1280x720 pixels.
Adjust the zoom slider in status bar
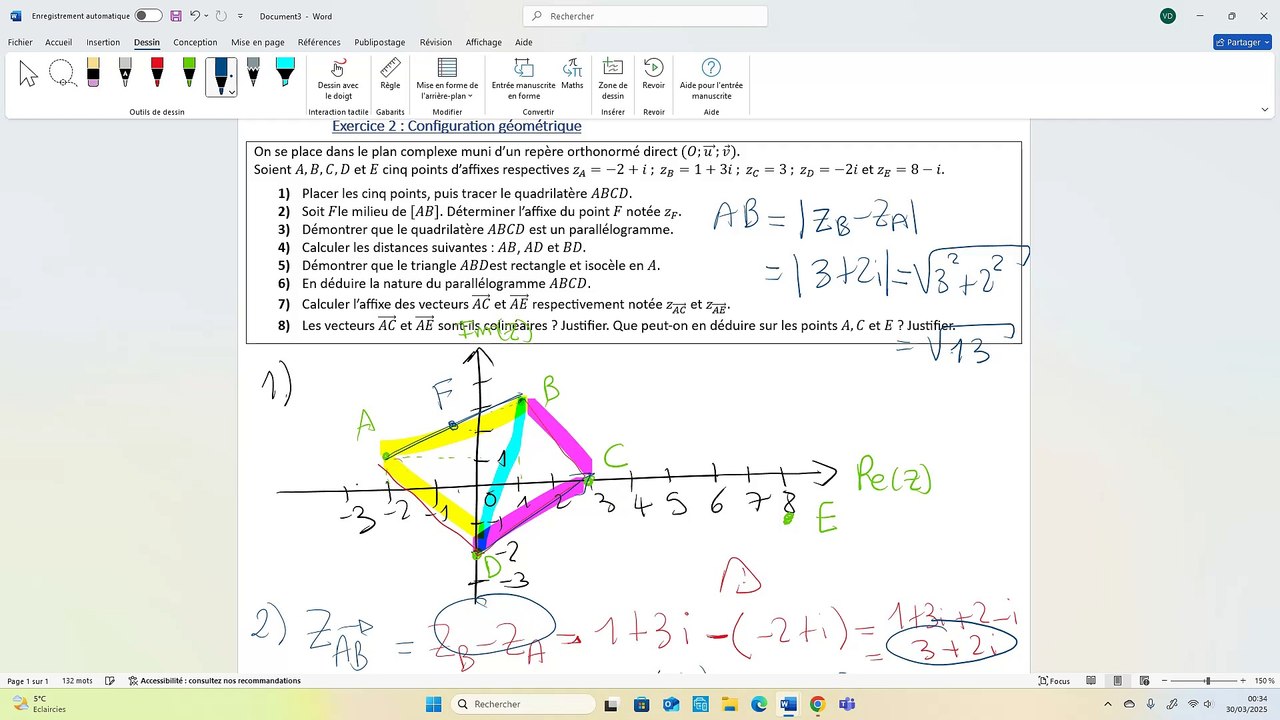pos(1207,681)
